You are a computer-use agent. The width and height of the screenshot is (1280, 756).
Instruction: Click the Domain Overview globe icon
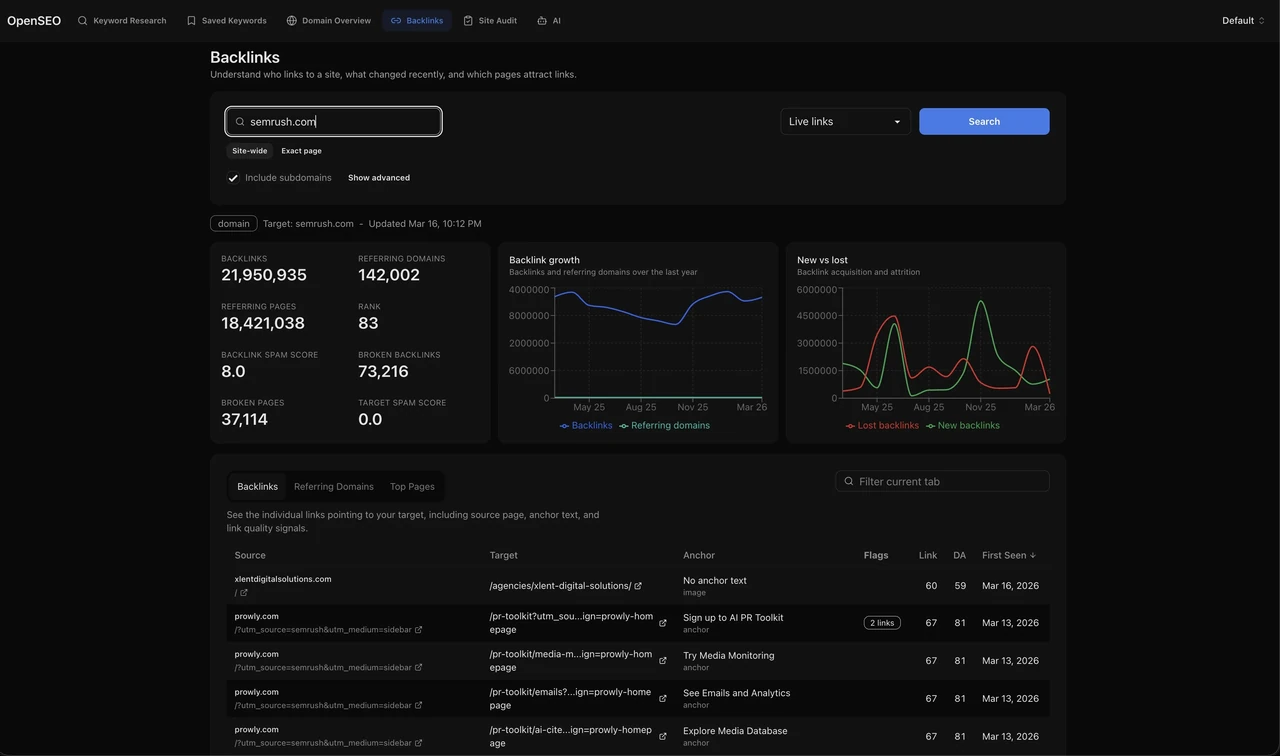[x=292, y=21]
